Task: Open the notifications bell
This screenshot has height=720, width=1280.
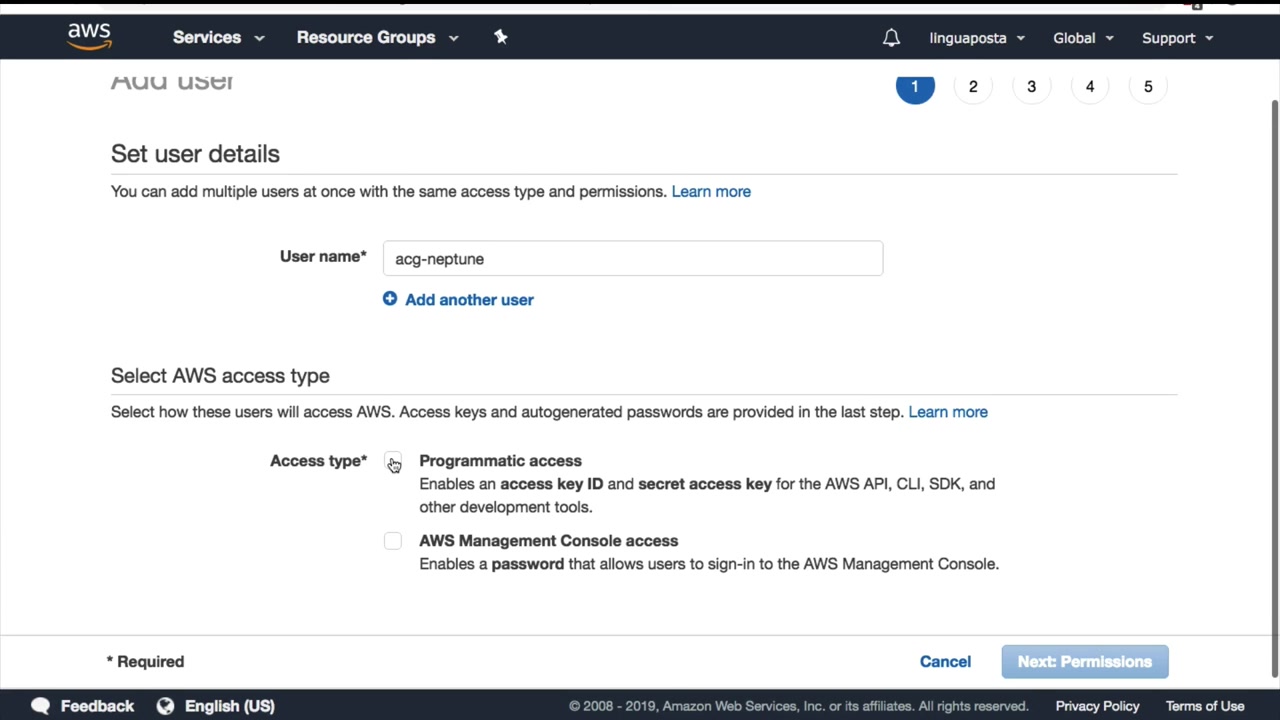Action: [x=891, y=38]
